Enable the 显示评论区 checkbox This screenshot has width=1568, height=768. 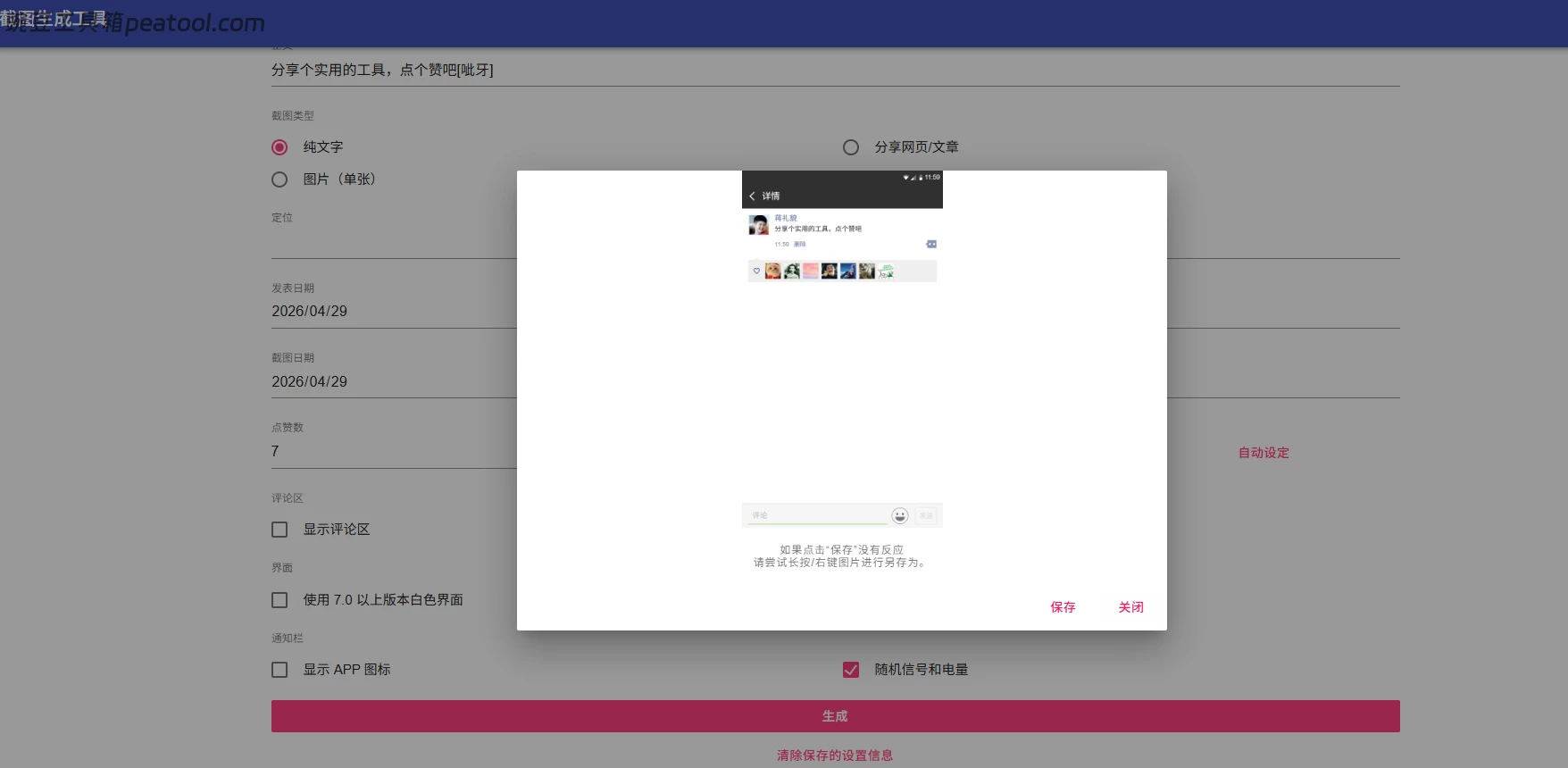(279, 530)
